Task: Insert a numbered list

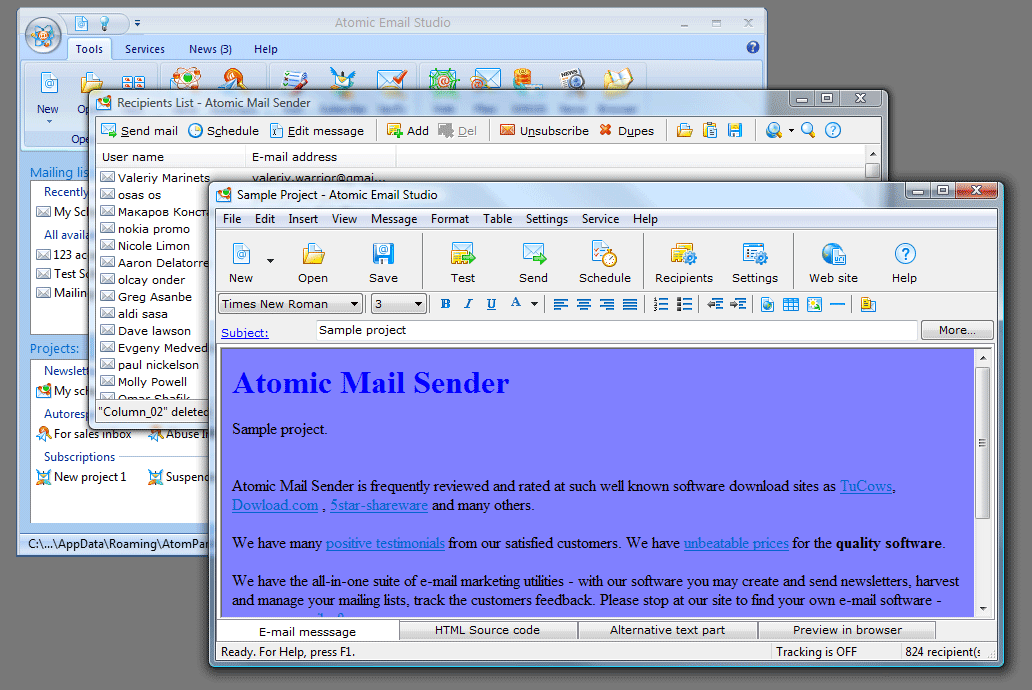Action: click(661, 304)
